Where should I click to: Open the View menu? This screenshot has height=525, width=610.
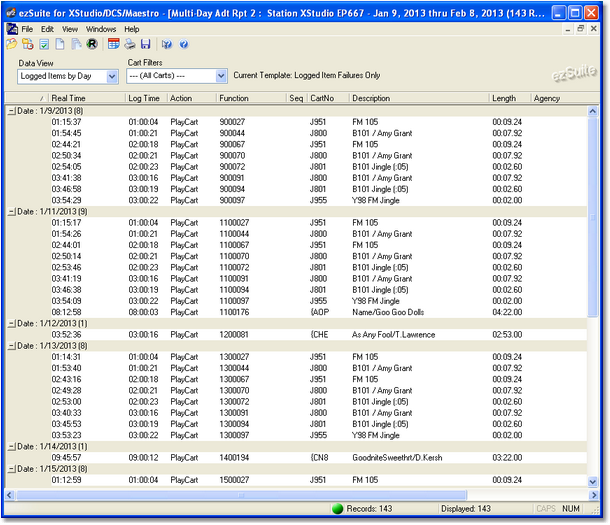click(70, 29)
